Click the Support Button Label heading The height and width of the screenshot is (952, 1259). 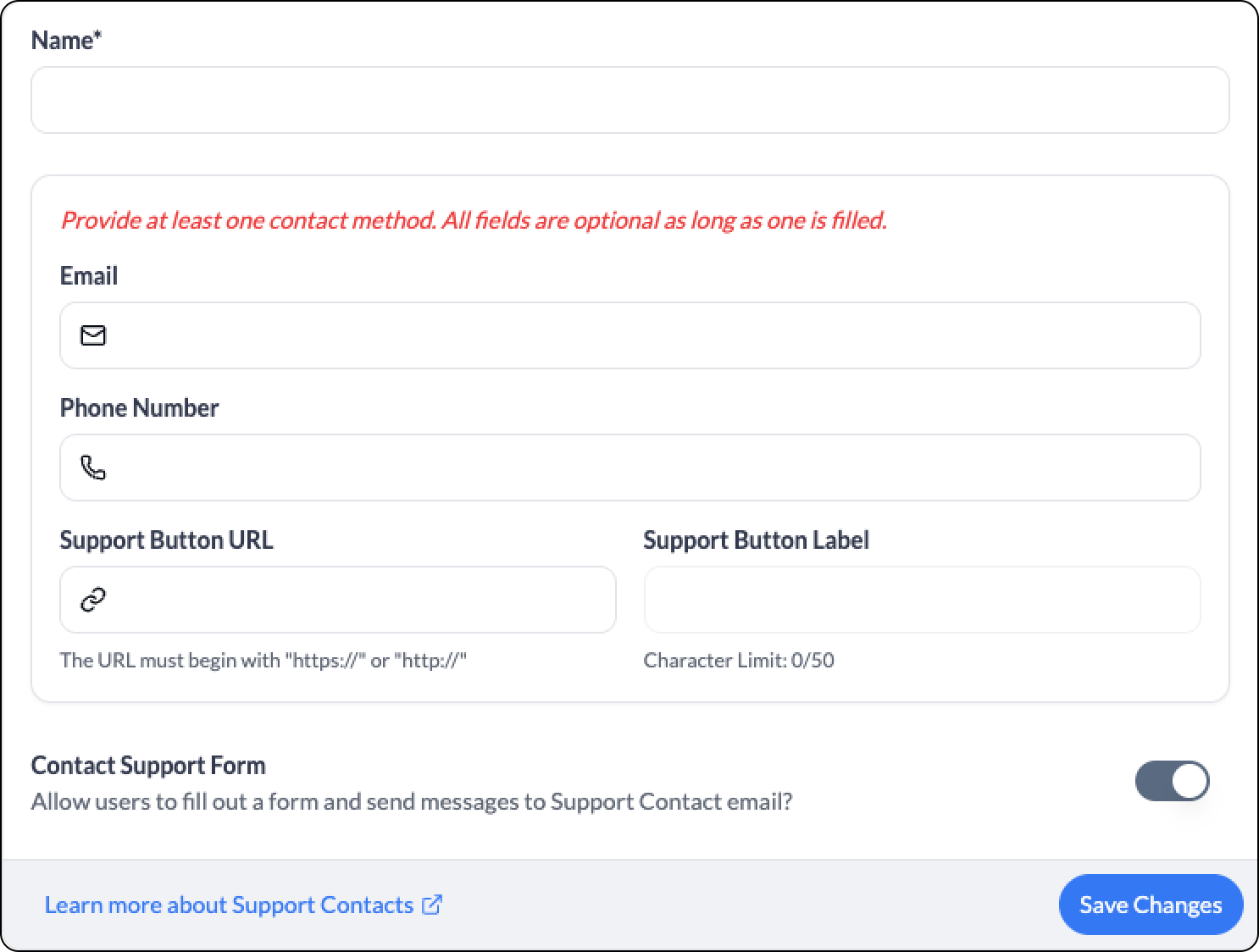click(x=757, y=540)
